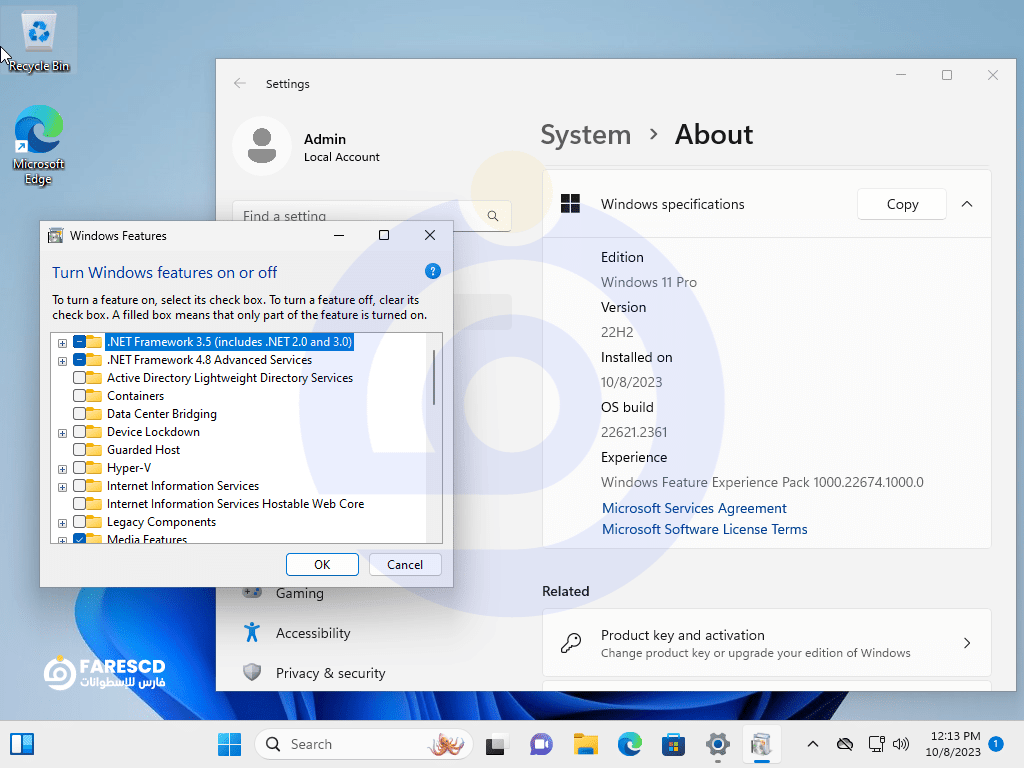Show hidden system tray icons

click(812, 744)
